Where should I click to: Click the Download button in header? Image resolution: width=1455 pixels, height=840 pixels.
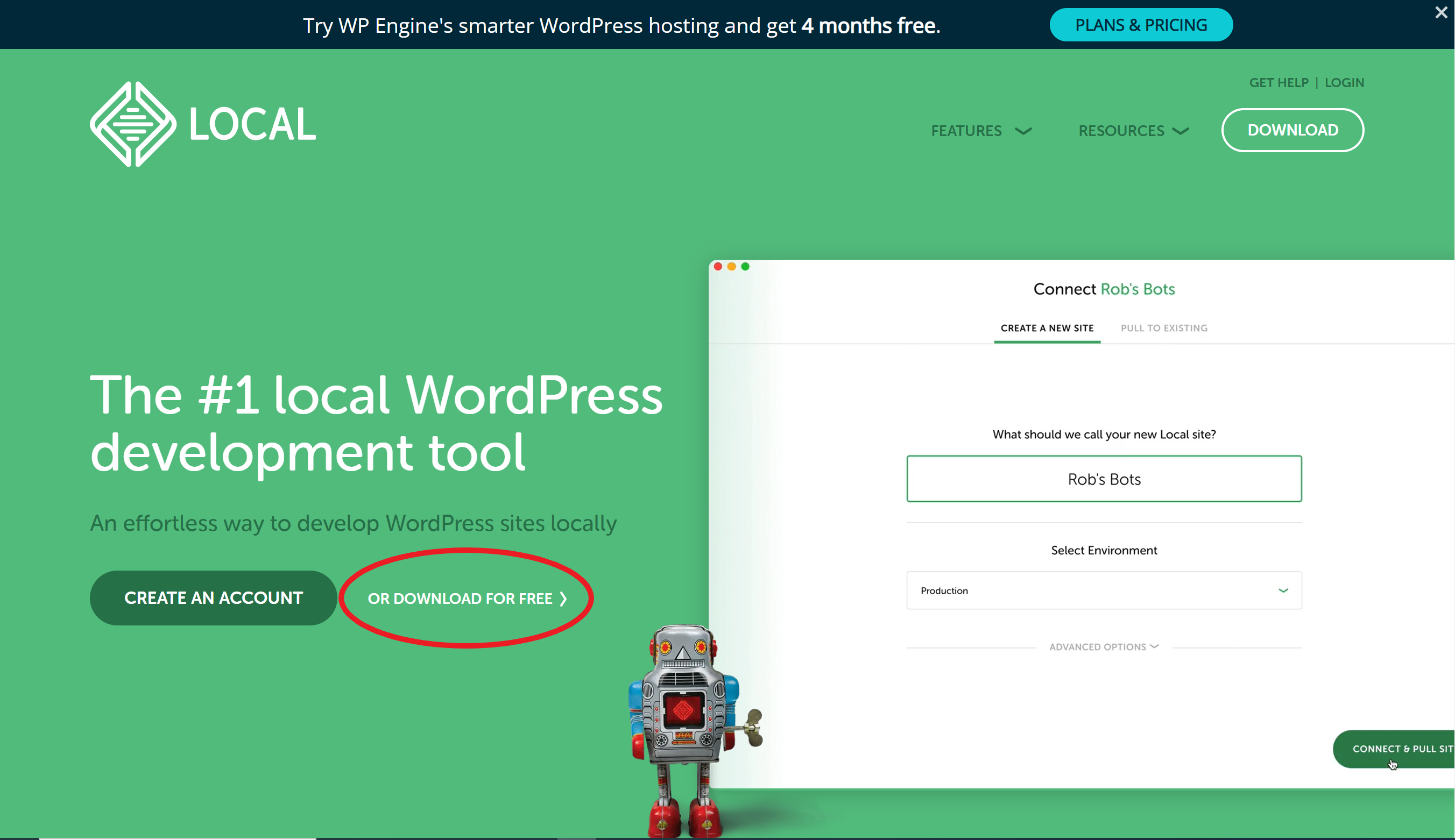click(1293, 130)
